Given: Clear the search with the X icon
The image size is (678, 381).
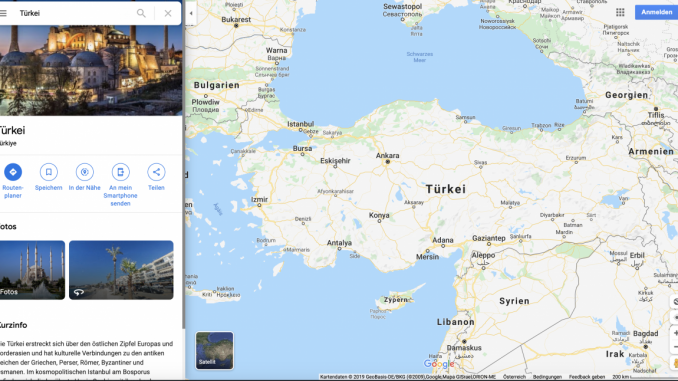Looking at the screenshot, I should pyautogui.click(x=168, y=13).
